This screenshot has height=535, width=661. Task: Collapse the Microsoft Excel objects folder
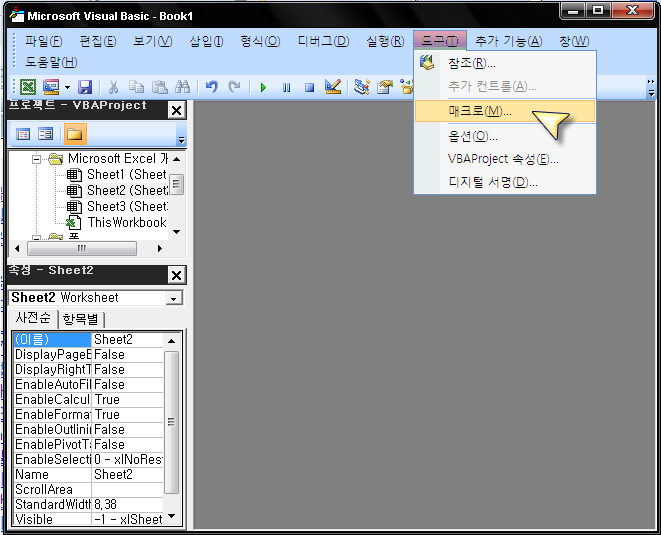point(37,159)
